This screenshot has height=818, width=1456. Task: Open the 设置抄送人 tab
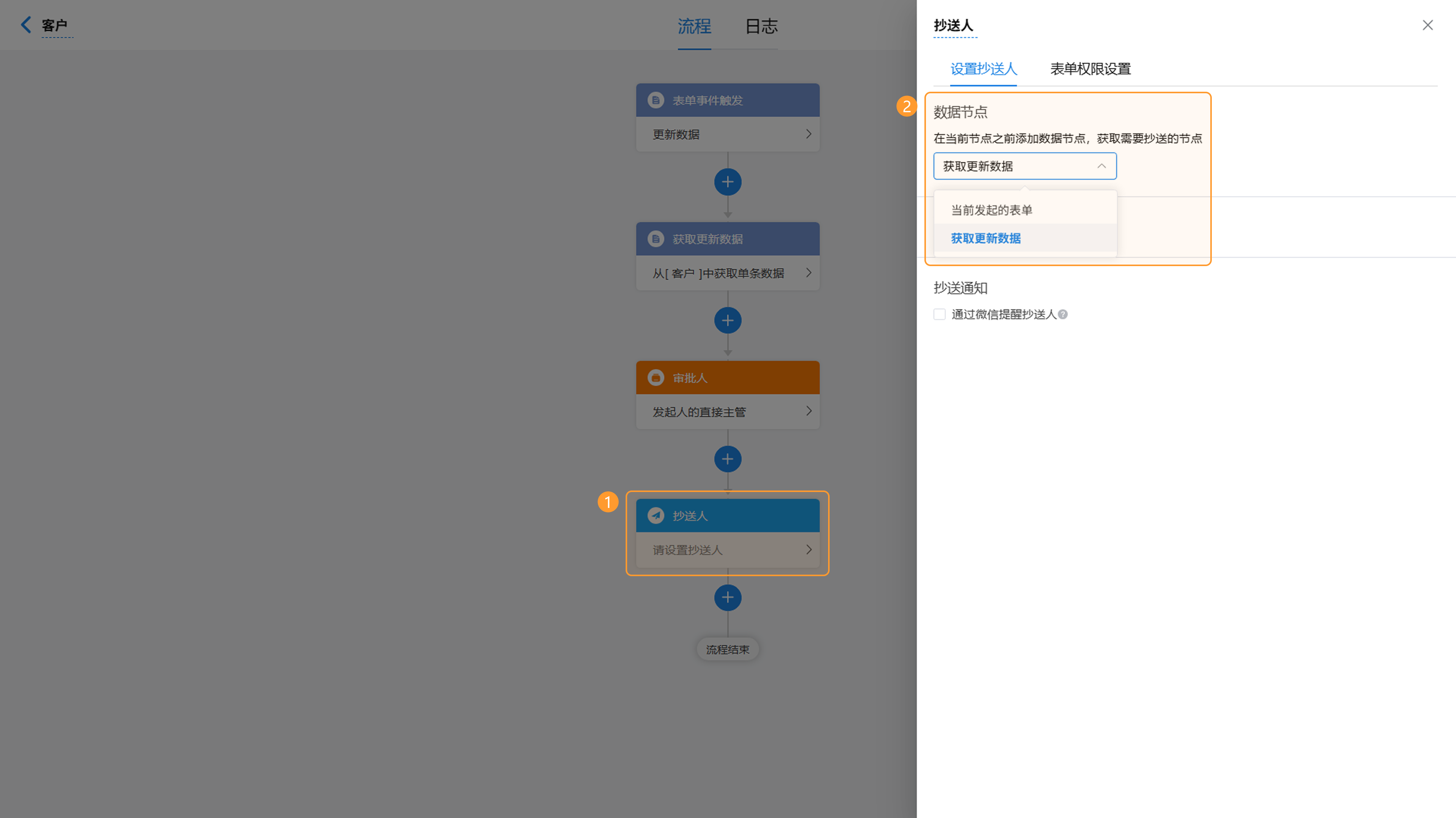tap(984, 69)
